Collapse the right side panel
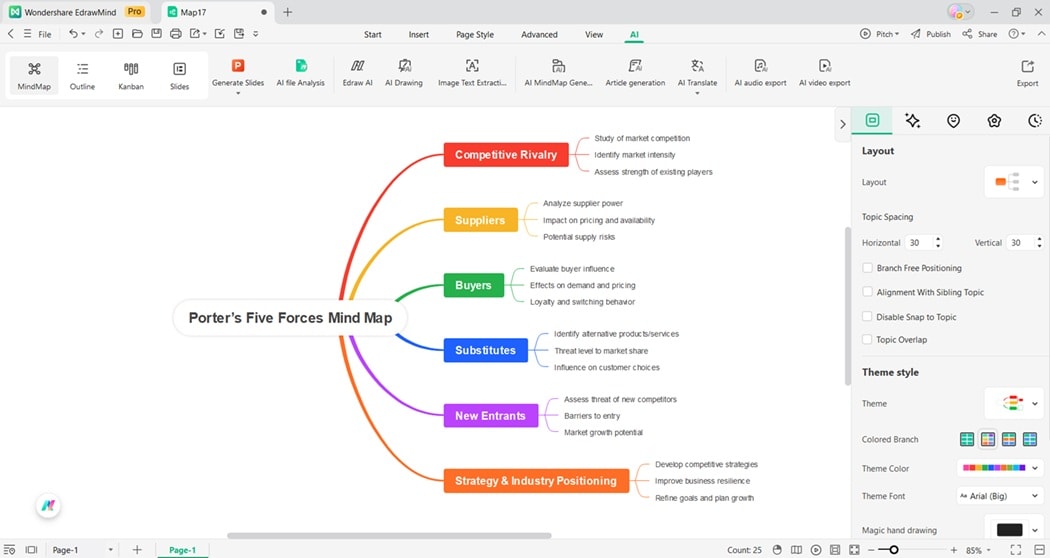Screen dimensions: 1050x558 tap(842, 124)
